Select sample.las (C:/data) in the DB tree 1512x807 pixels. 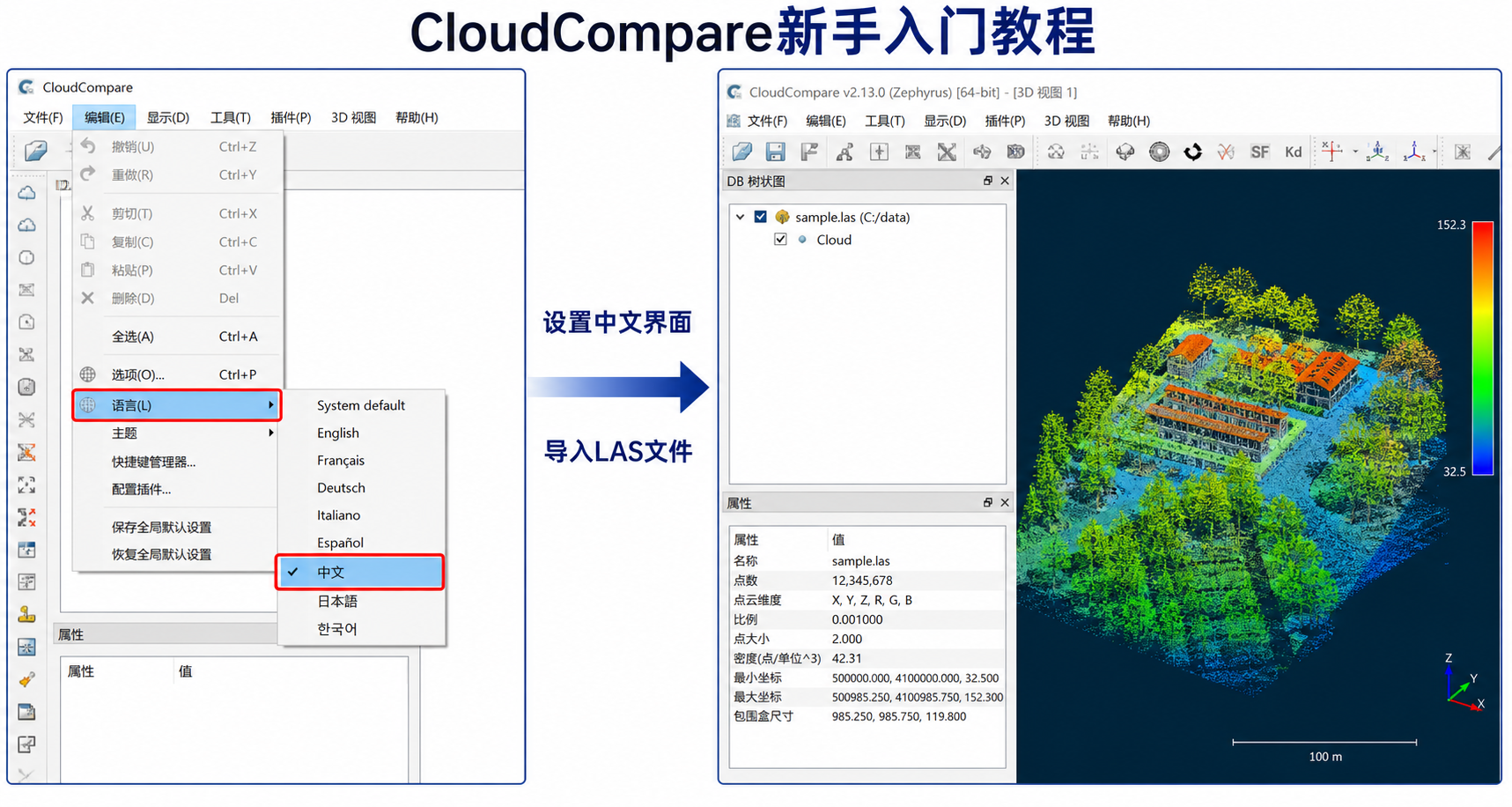[852, 217]
